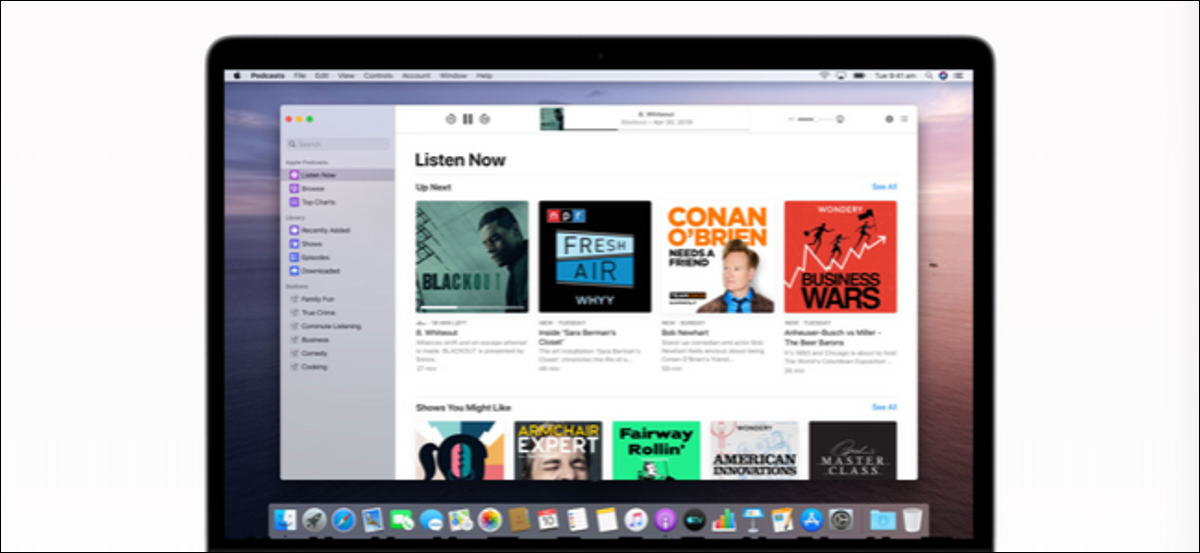Open Podcasts from the Dock

(665, 519)
